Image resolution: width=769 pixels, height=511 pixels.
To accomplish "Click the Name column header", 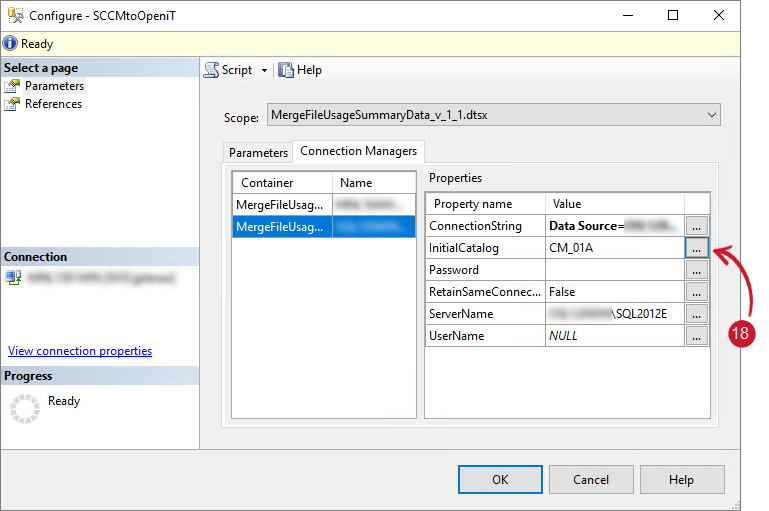I will 374,183.
